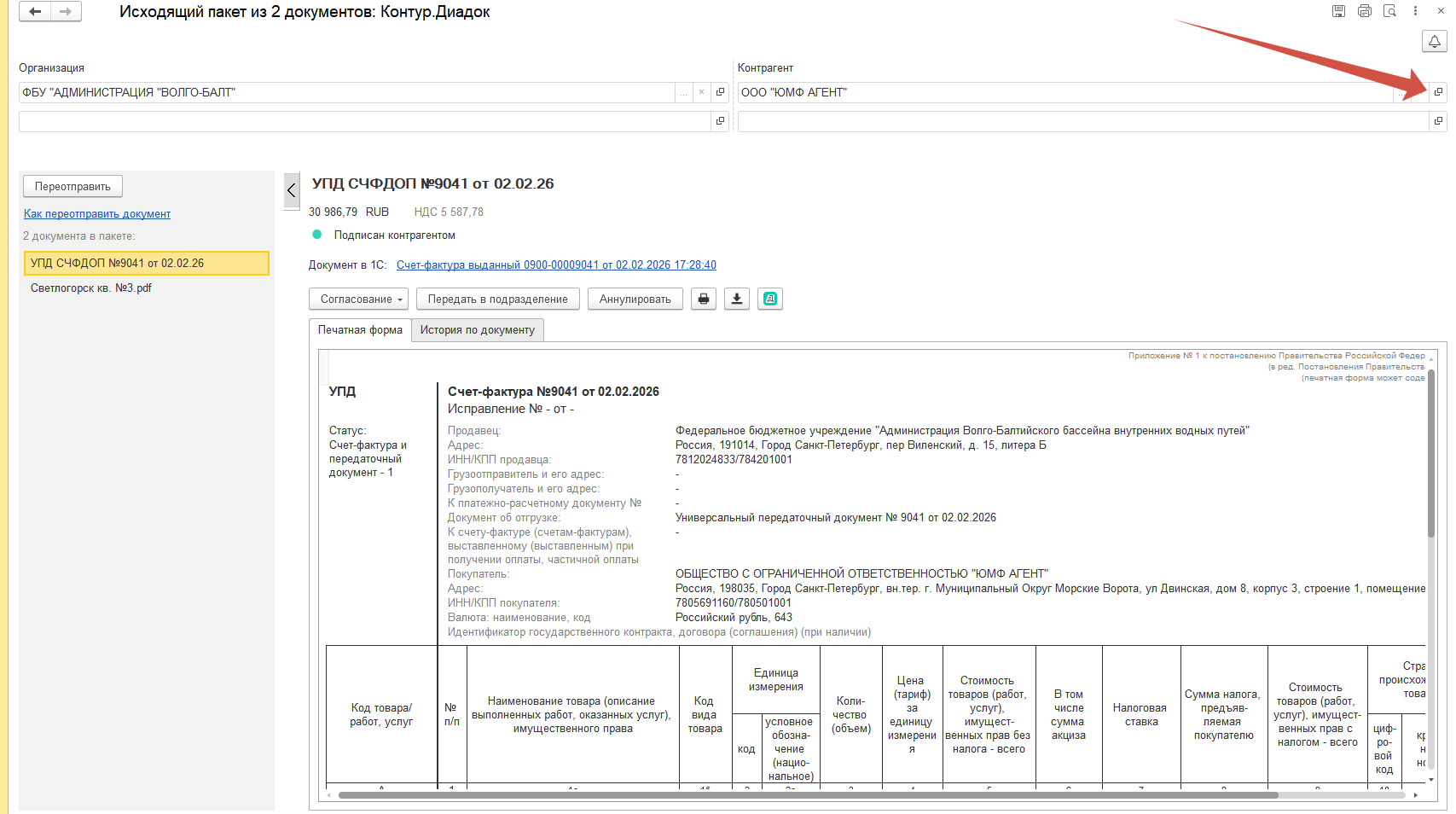Print document using icon next to Аннулировать

click(703, 299)
